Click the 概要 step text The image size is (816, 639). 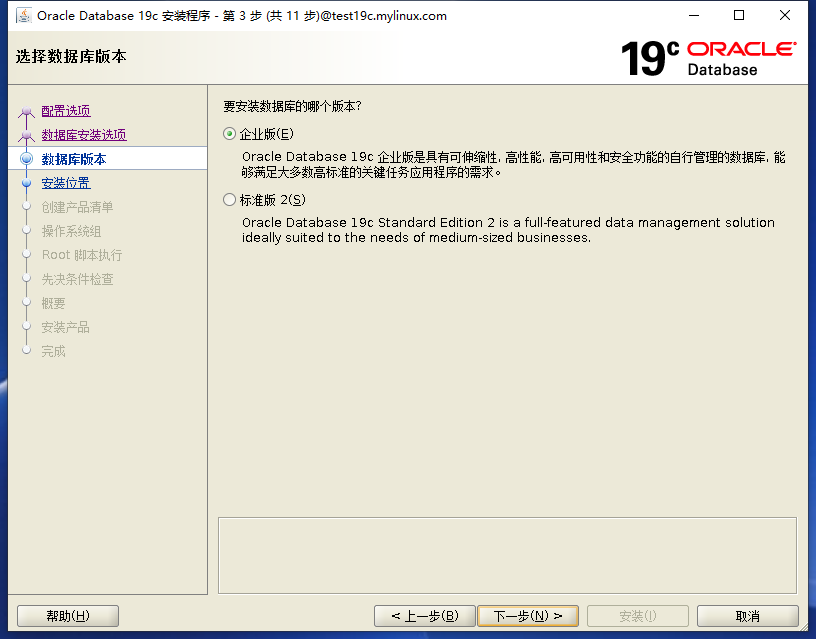coord(53,303)
